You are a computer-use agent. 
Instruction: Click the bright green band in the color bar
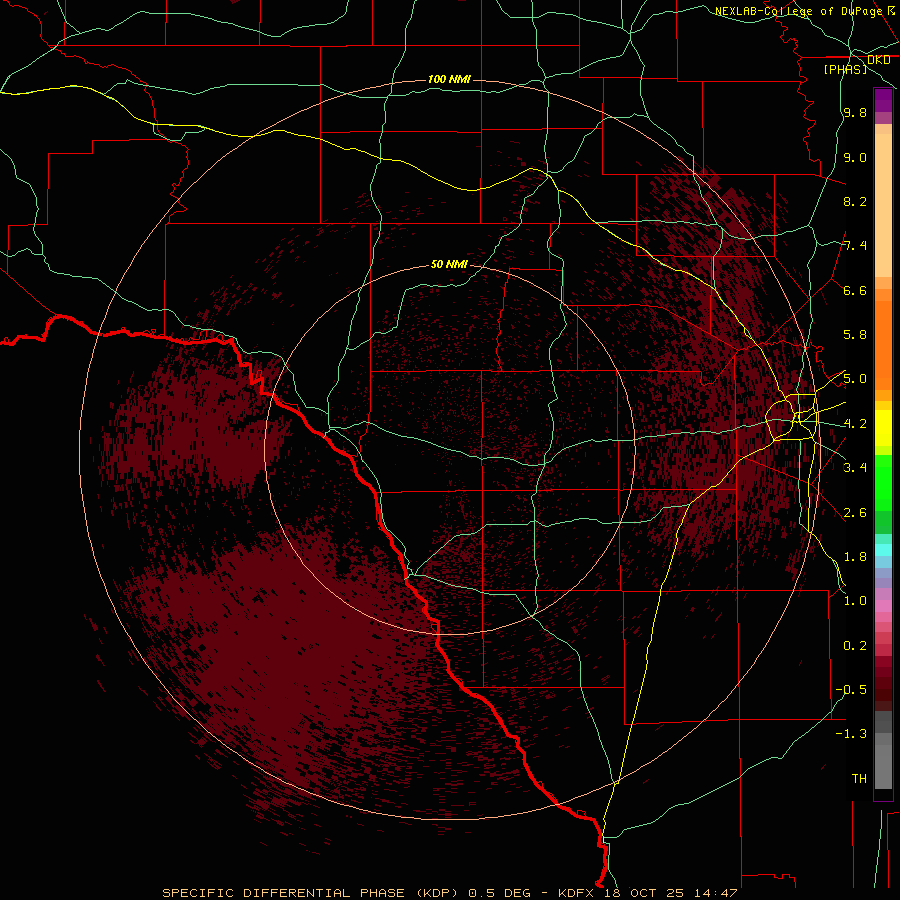[883, 482]
